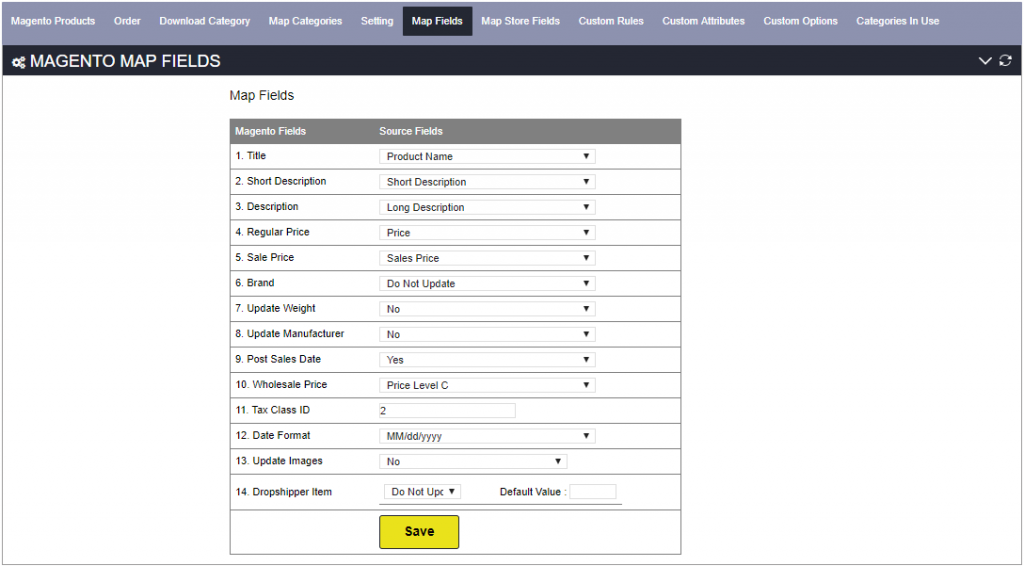Image resolution: width=1024 pixels, height=566 pixels.
Task: Click the gears icon beside Magento Map Fields
Action: [x=19, y=62]
